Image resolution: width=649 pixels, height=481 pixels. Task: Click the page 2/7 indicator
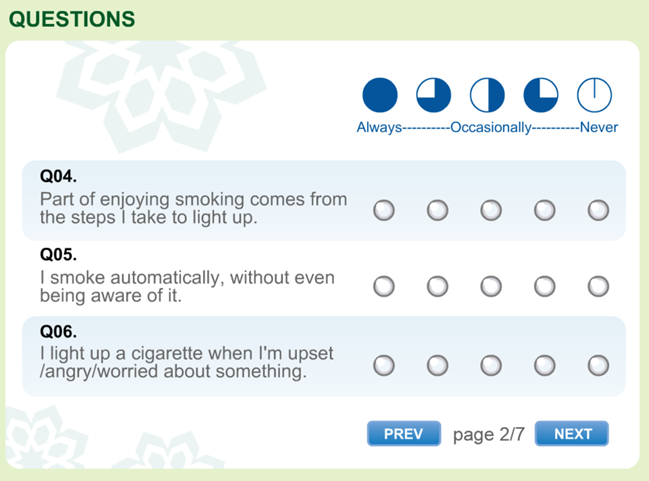[x=488, y=435]
